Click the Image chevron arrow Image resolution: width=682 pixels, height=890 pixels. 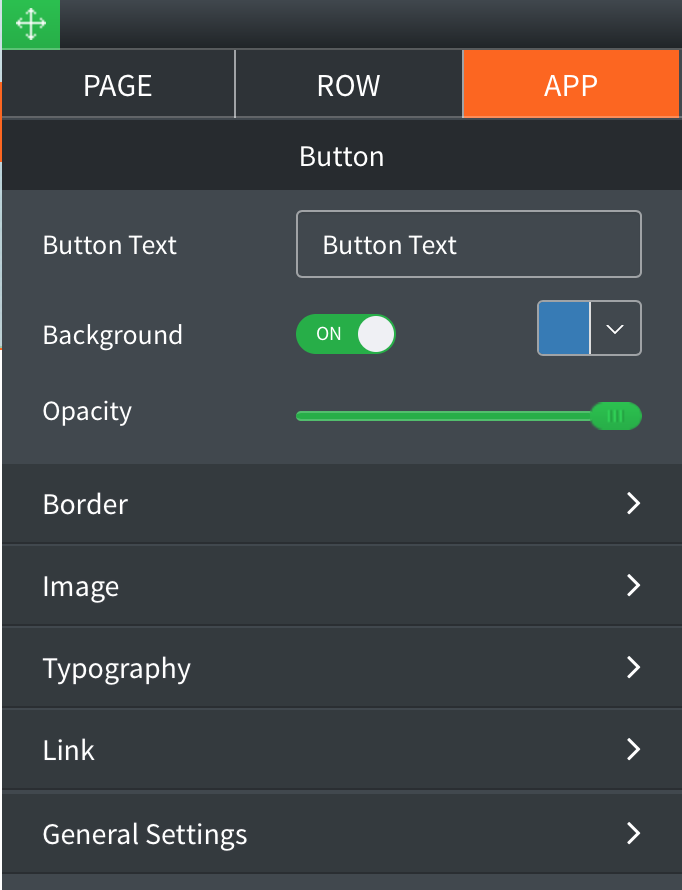coord(632,586)
